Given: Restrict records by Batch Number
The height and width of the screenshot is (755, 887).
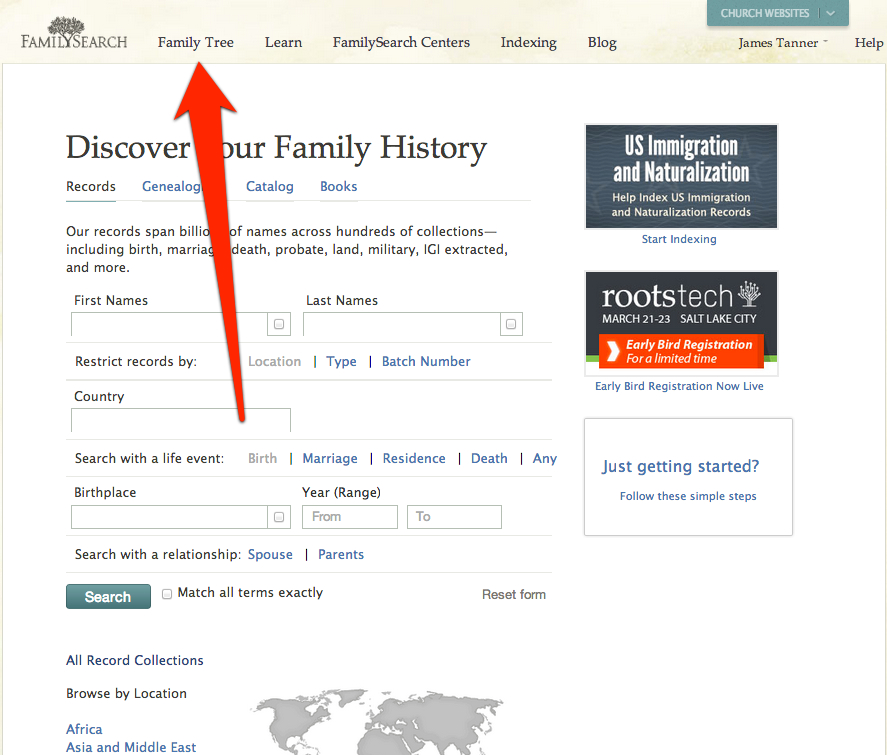Looking at the screenshot, I should [x=426, y=361].
